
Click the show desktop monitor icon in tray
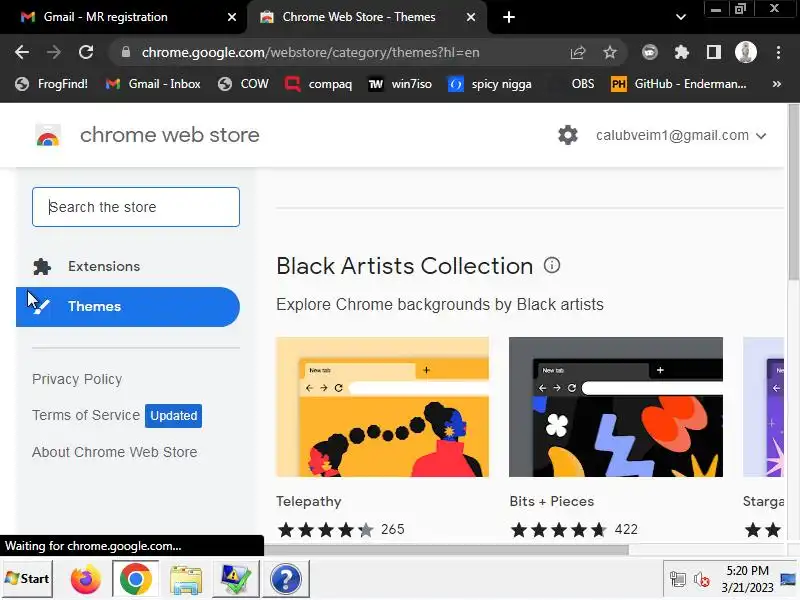(788, 580)
